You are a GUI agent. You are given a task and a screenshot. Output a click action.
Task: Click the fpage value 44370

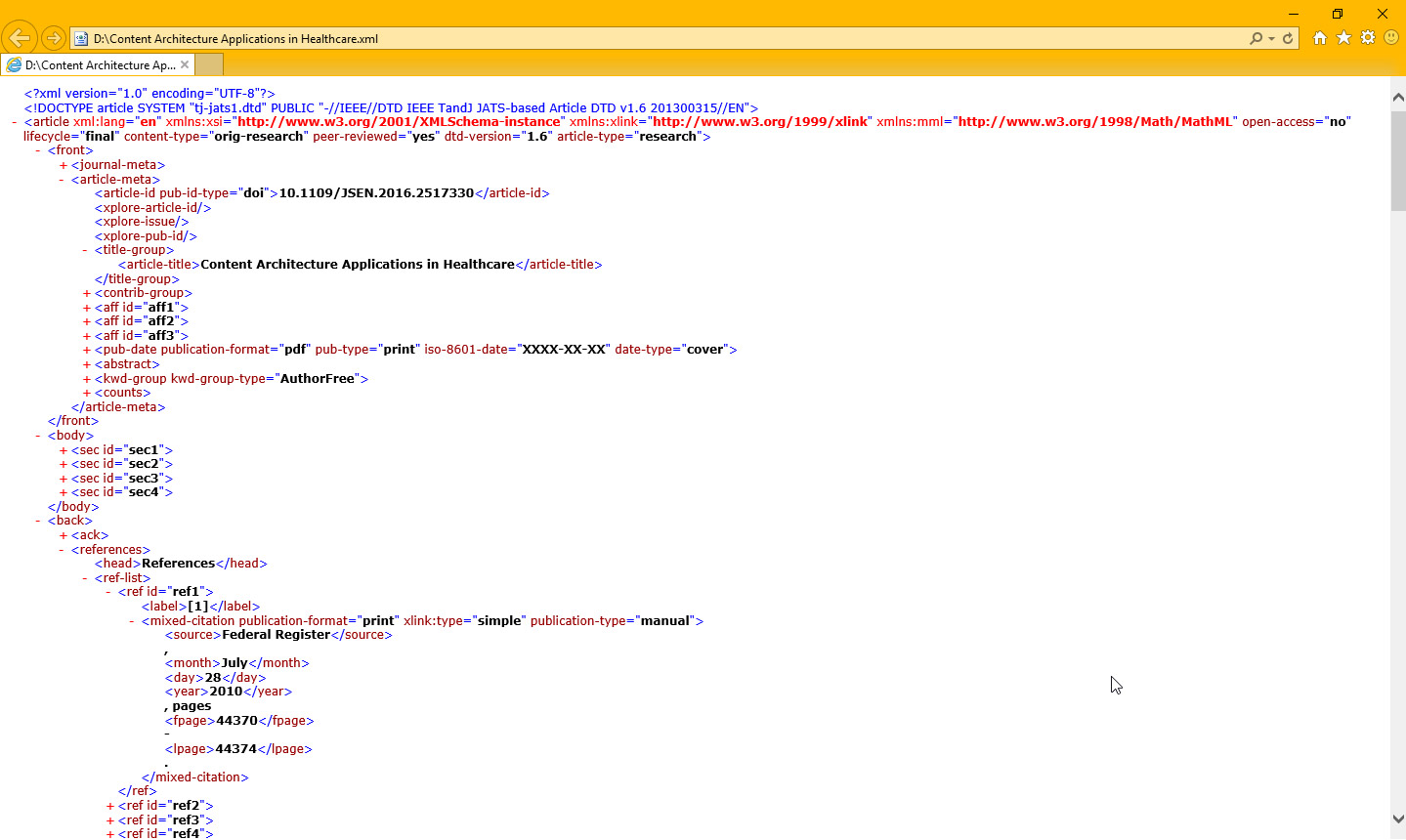(236, 721)
